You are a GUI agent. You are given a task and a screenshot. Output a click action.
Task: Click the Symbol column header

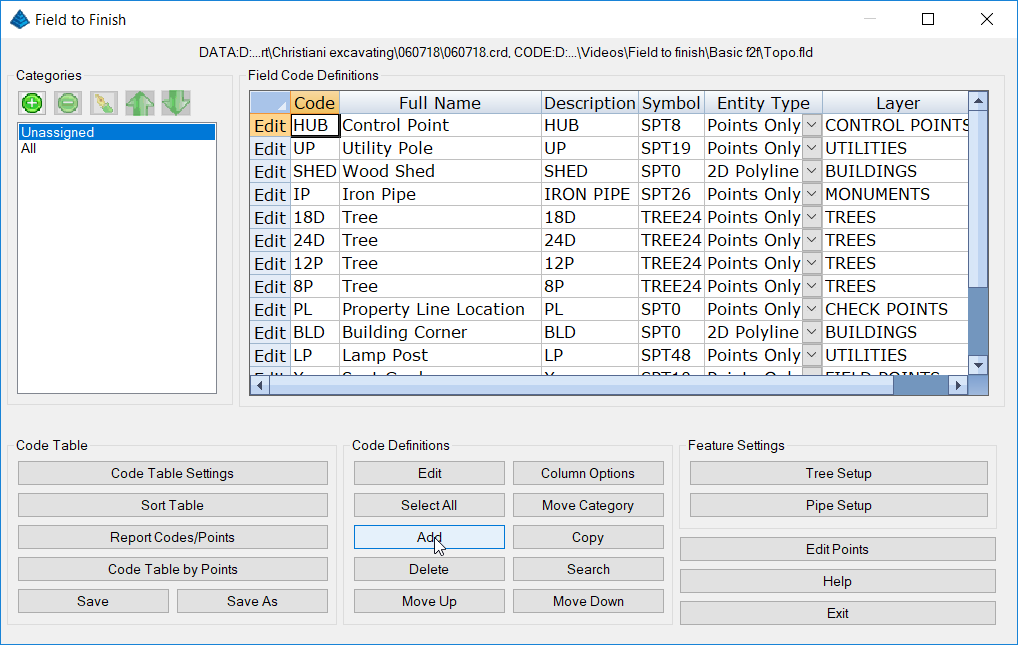coord(671,103)
